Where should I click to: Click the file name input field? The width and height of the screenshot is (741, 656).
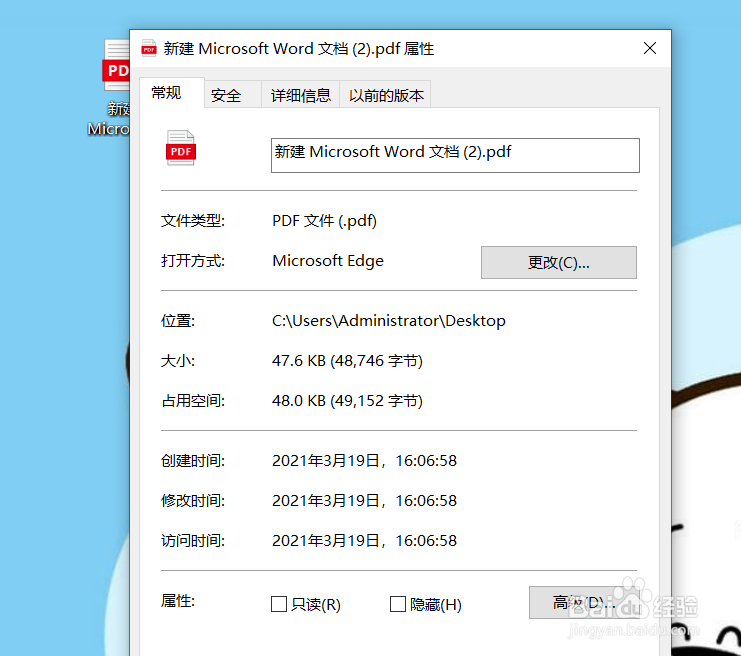455,155
